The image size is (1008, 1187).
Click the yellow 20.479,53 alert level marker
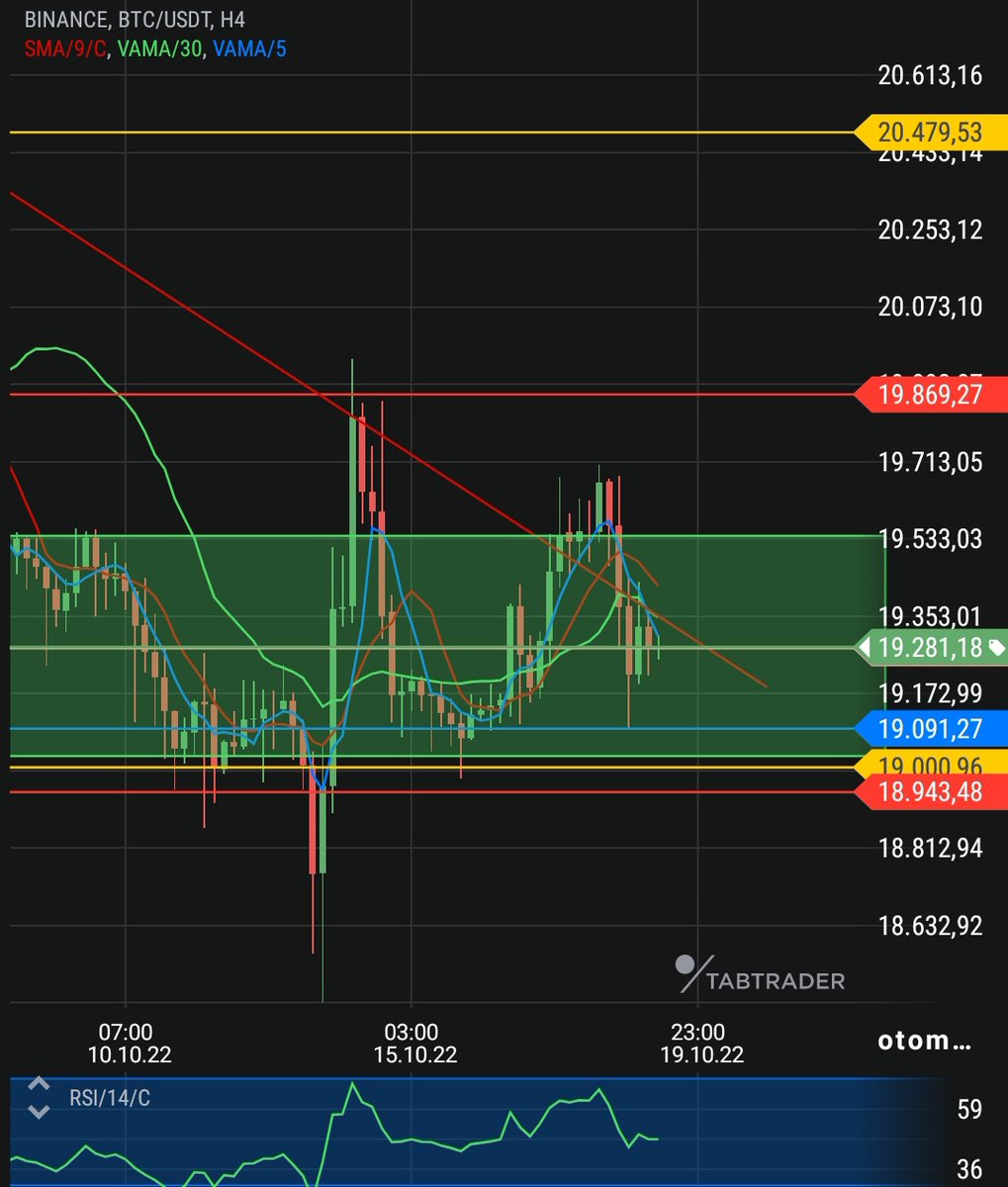click(930, 134)
